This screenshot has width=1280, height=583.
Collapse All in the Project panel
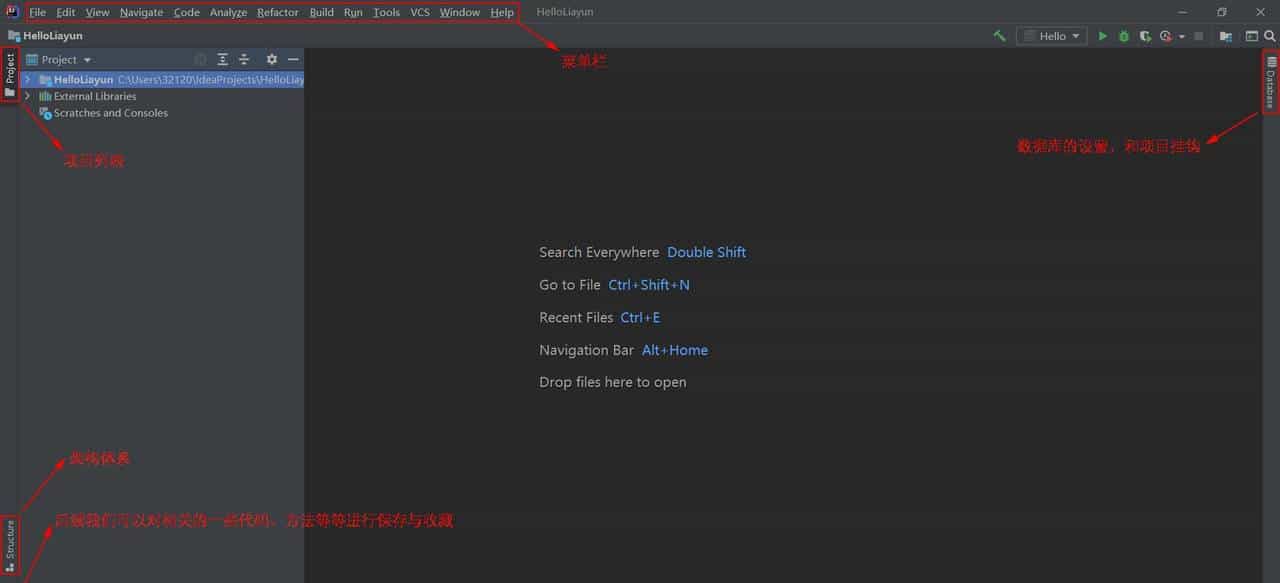244,59
